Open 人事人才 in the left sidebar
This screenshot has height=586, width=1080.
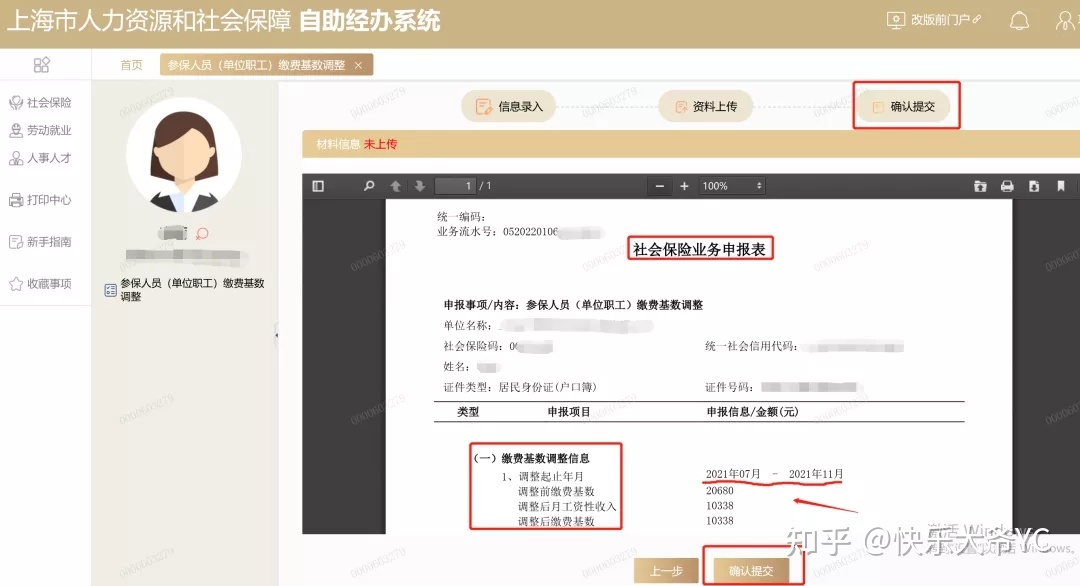(x=41, y=158)
